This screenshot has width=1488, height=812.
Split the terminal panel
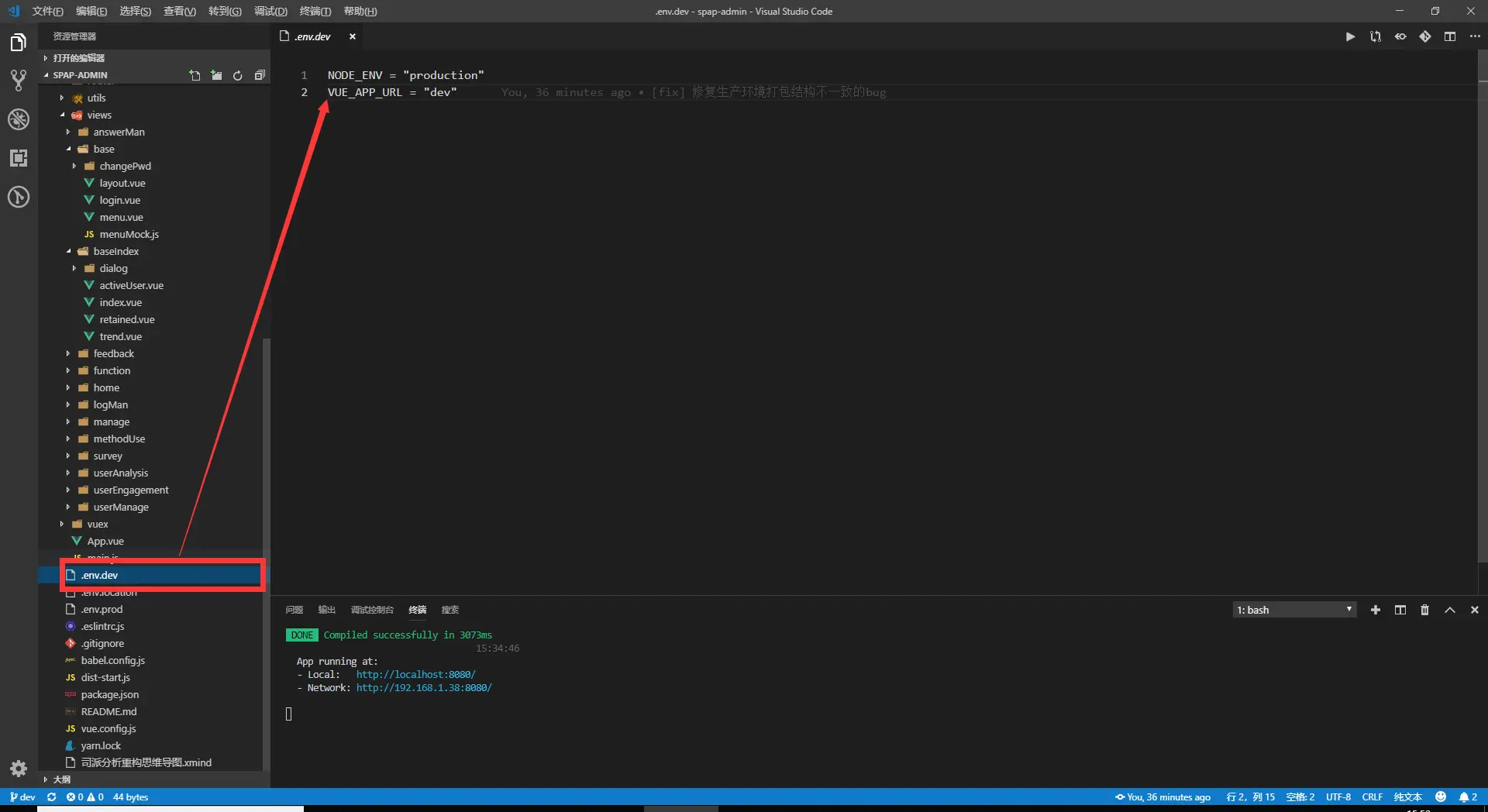pos(1400,610)
